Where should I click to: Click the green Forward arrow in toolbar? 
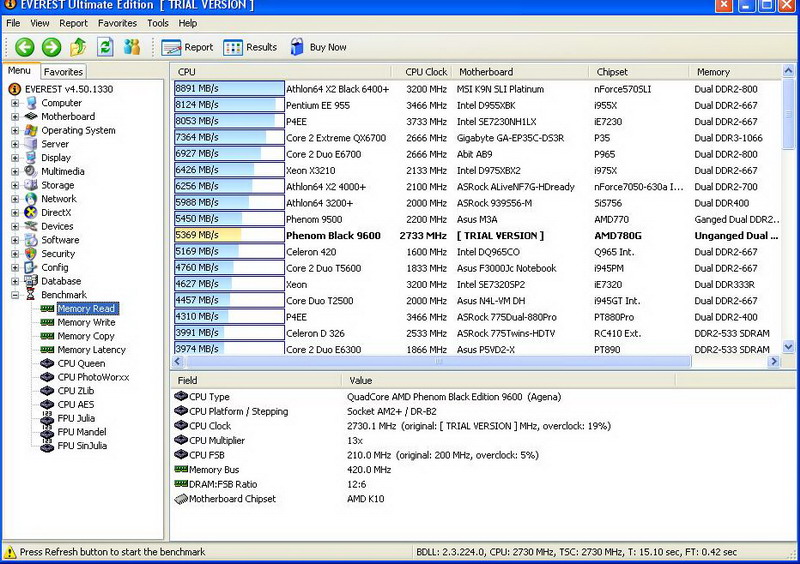[51, 47]
